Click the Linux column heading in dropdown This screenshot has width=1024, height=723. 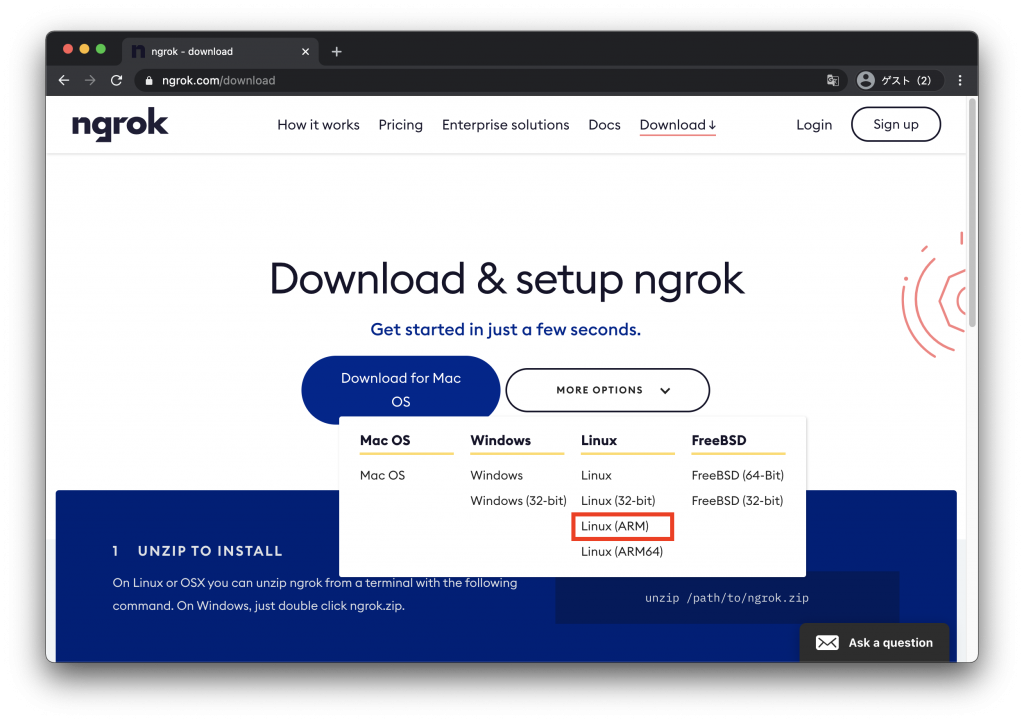pyautogui.click(x=599, y=440)
